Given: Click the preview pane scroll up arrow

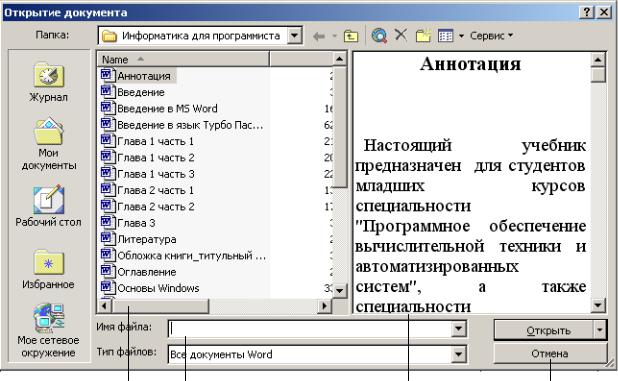Looking at the screenshot, I should pyautogui.click(x=598, y=60).
